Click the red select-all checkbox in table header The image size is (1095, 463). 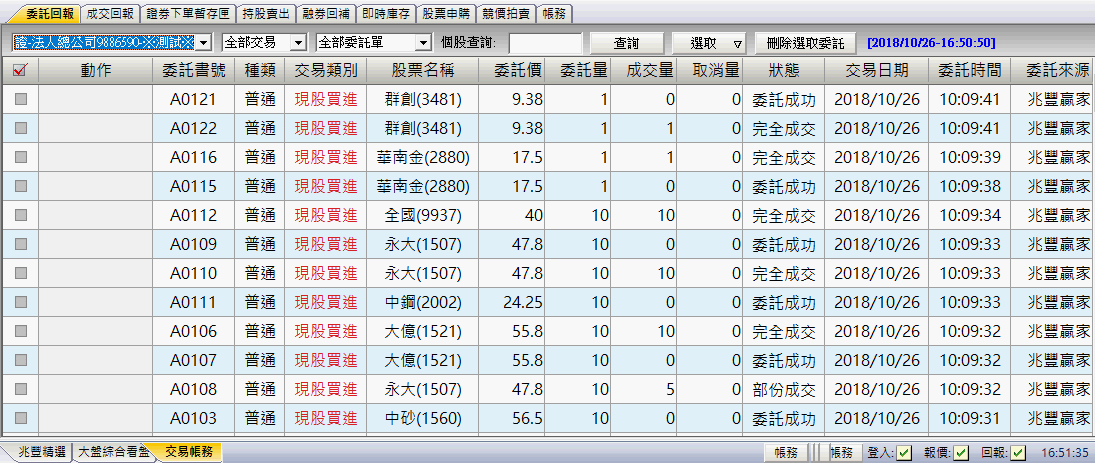20,70
